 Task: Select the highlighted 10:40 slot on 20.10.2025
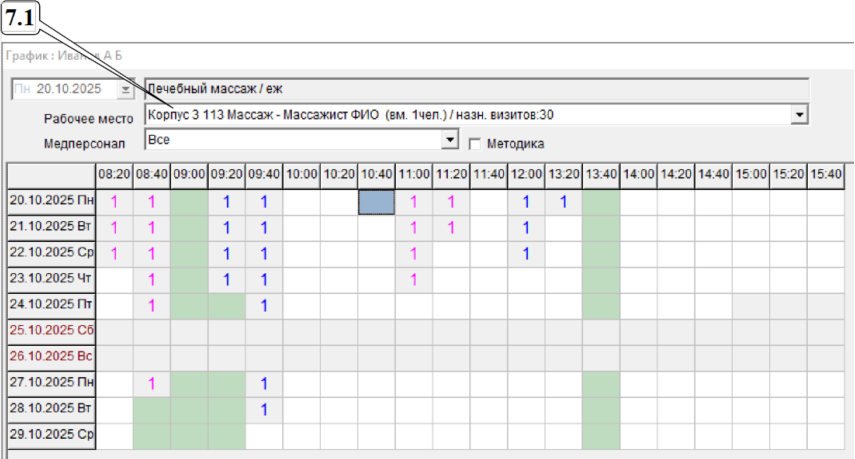(x=377, y=201)
